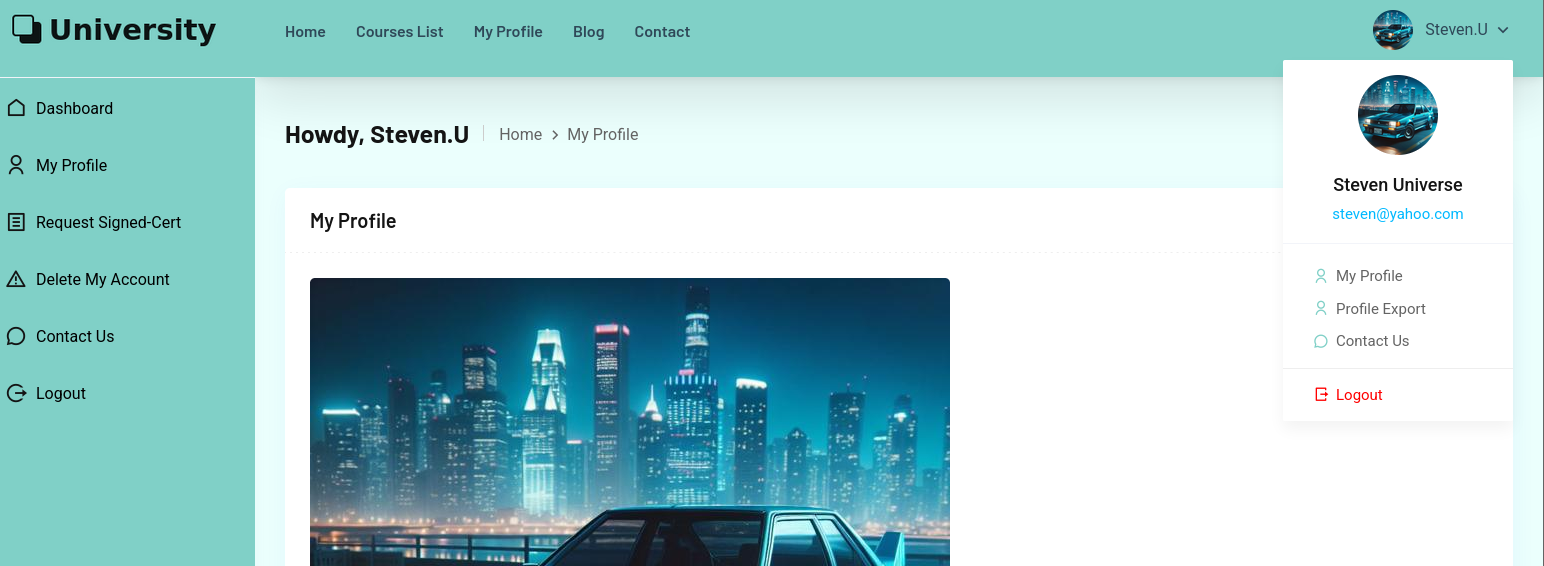
Task: Click the large city skyline profile image
Action: pos(630,422)
